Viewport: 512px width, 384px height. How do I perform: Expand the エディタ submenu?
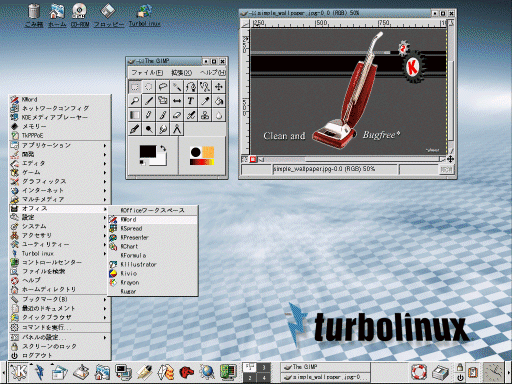point(60,163)
